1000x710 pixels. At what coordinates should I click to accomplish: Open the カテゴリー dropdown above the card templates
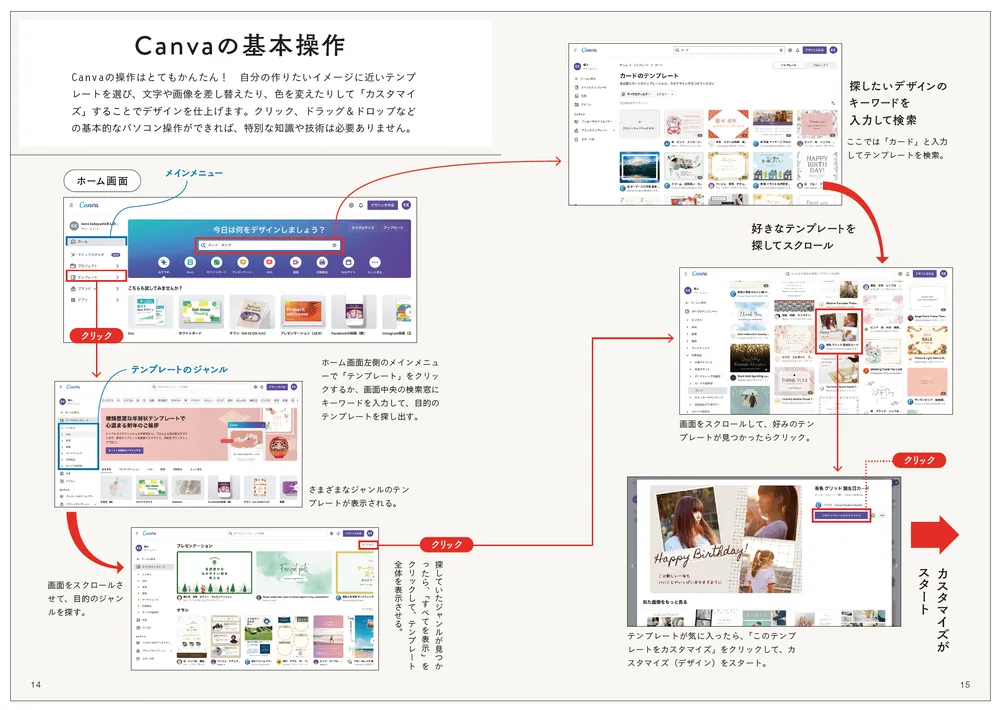[667, 94]
